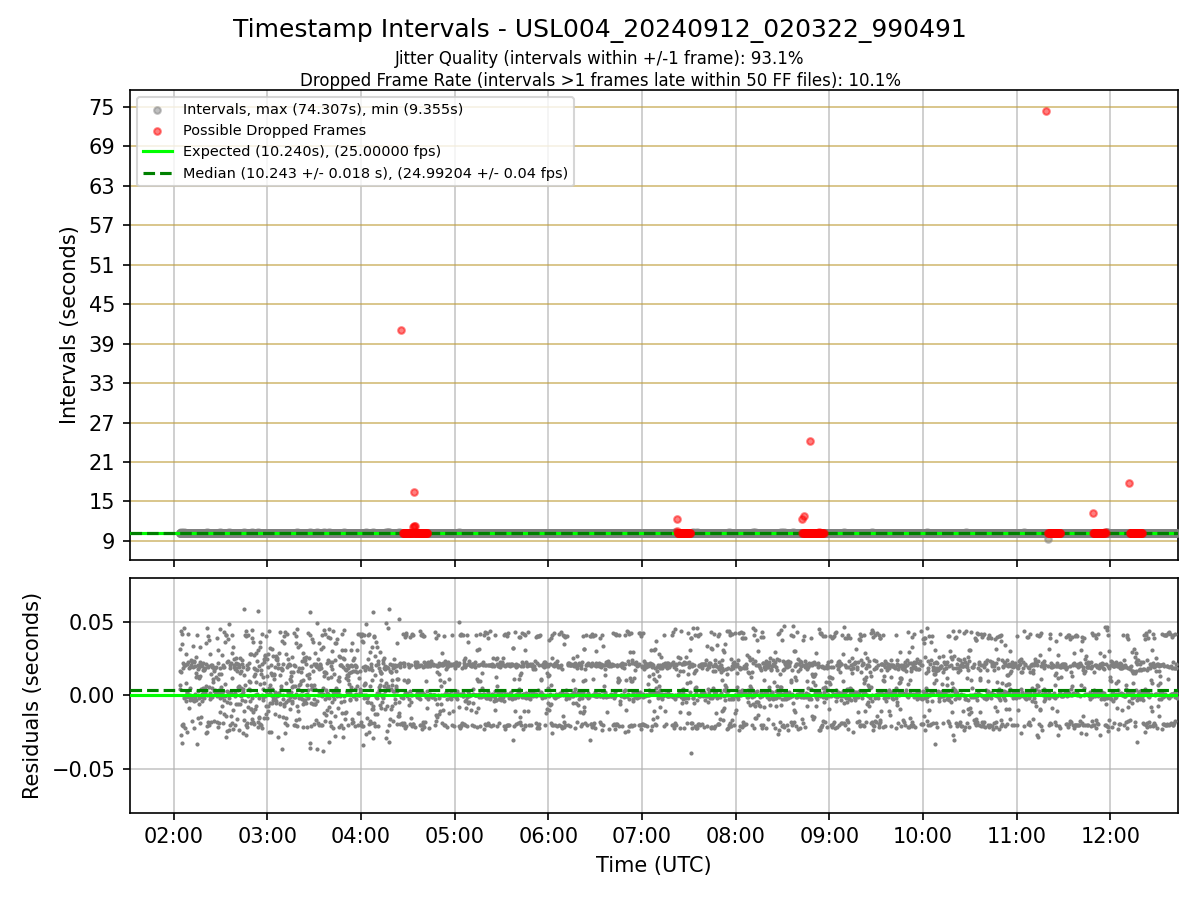Click the y-axis tick label 9

pos(110,541)
